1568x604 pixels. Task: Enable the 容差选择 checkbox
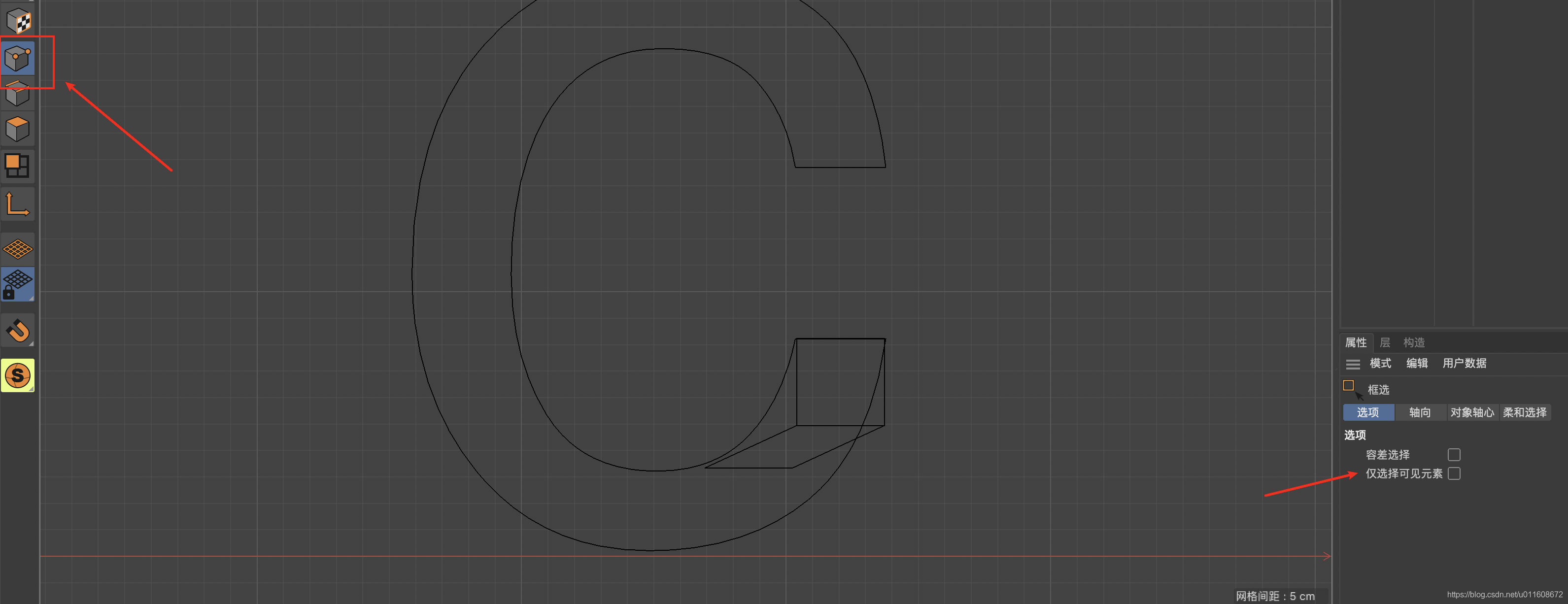[1454, 455]
